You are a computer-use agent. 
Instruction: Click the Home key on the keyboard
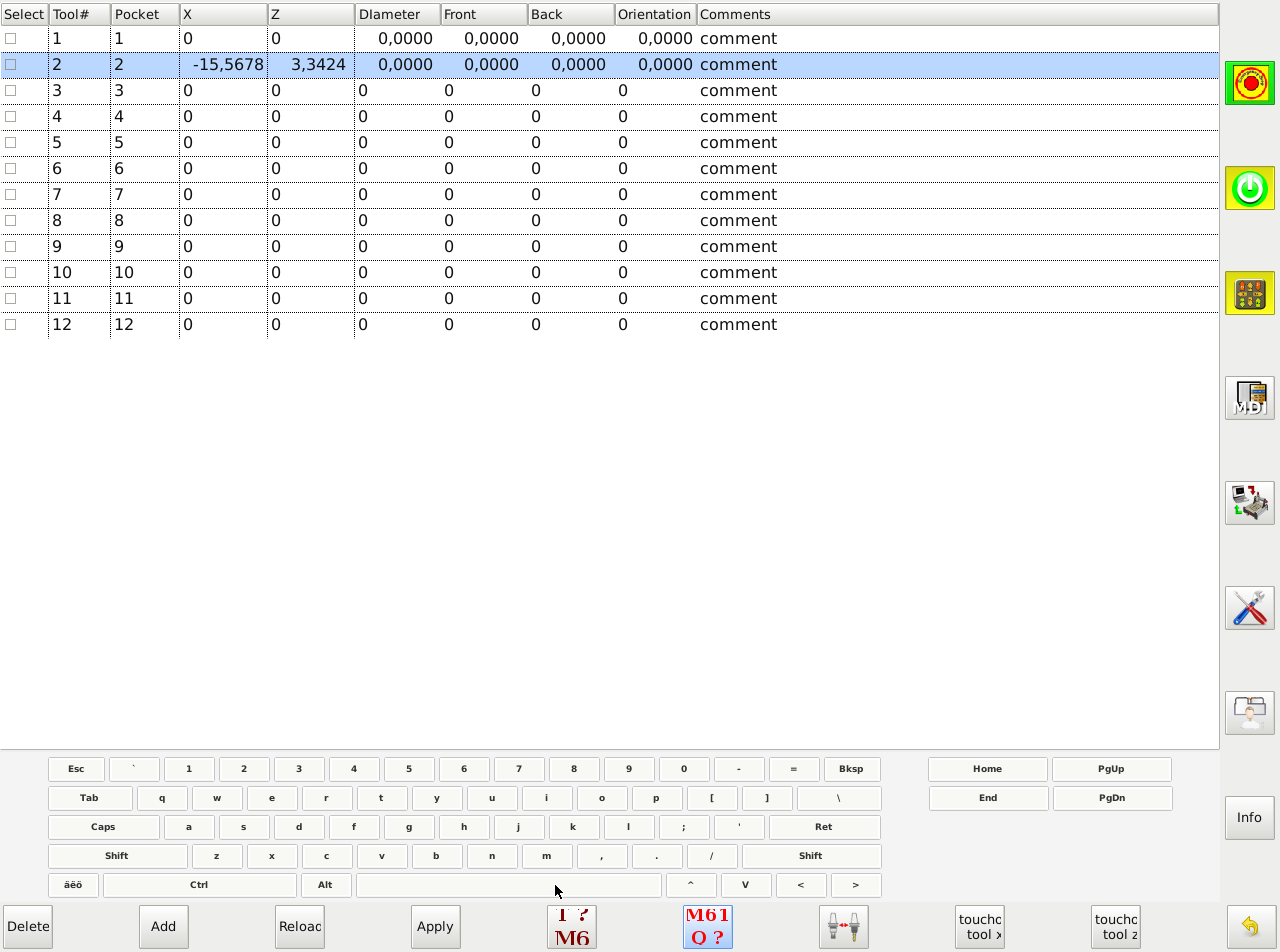tap(988, 769)
